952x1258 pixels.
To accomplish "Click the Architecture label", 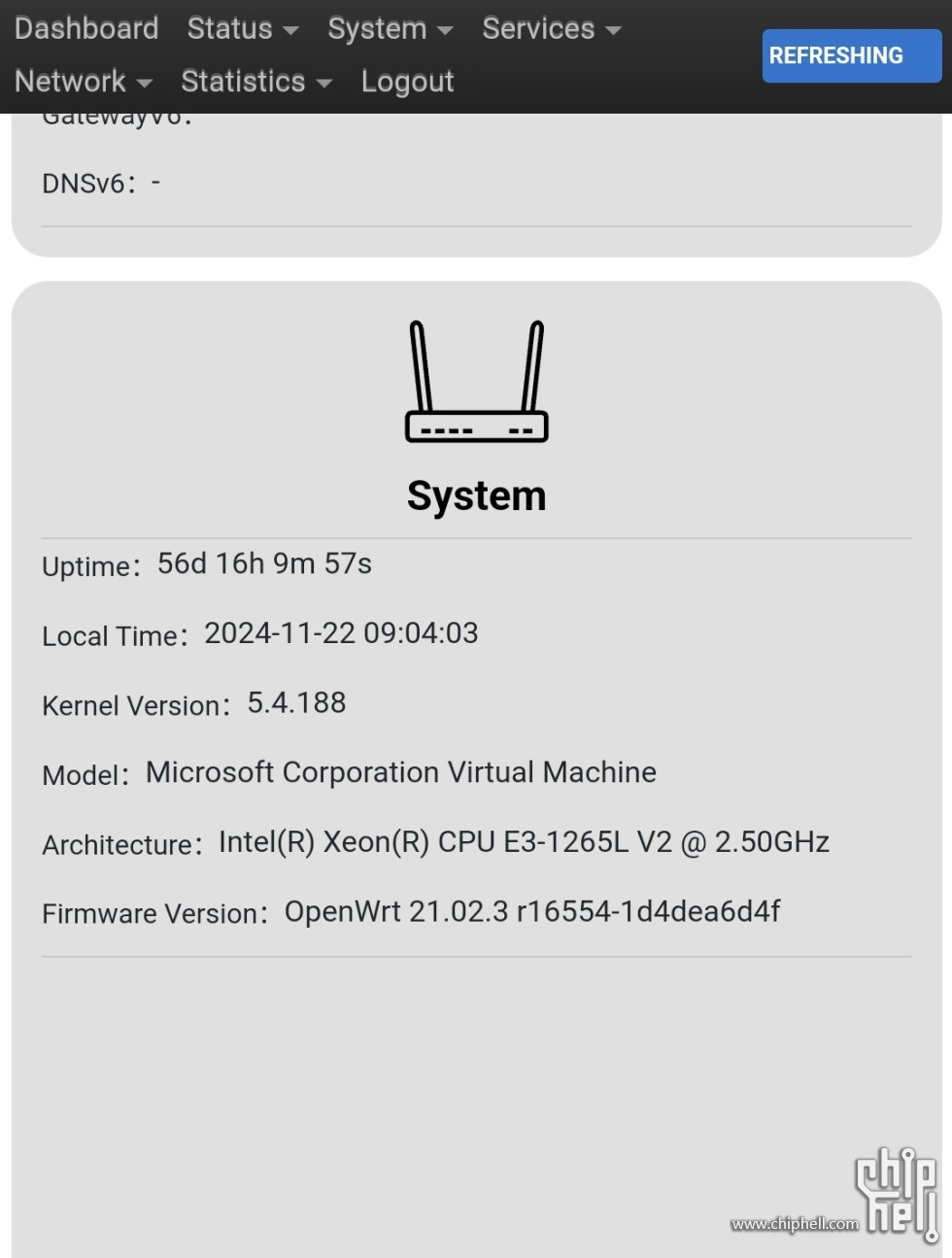I will (122, 845).
